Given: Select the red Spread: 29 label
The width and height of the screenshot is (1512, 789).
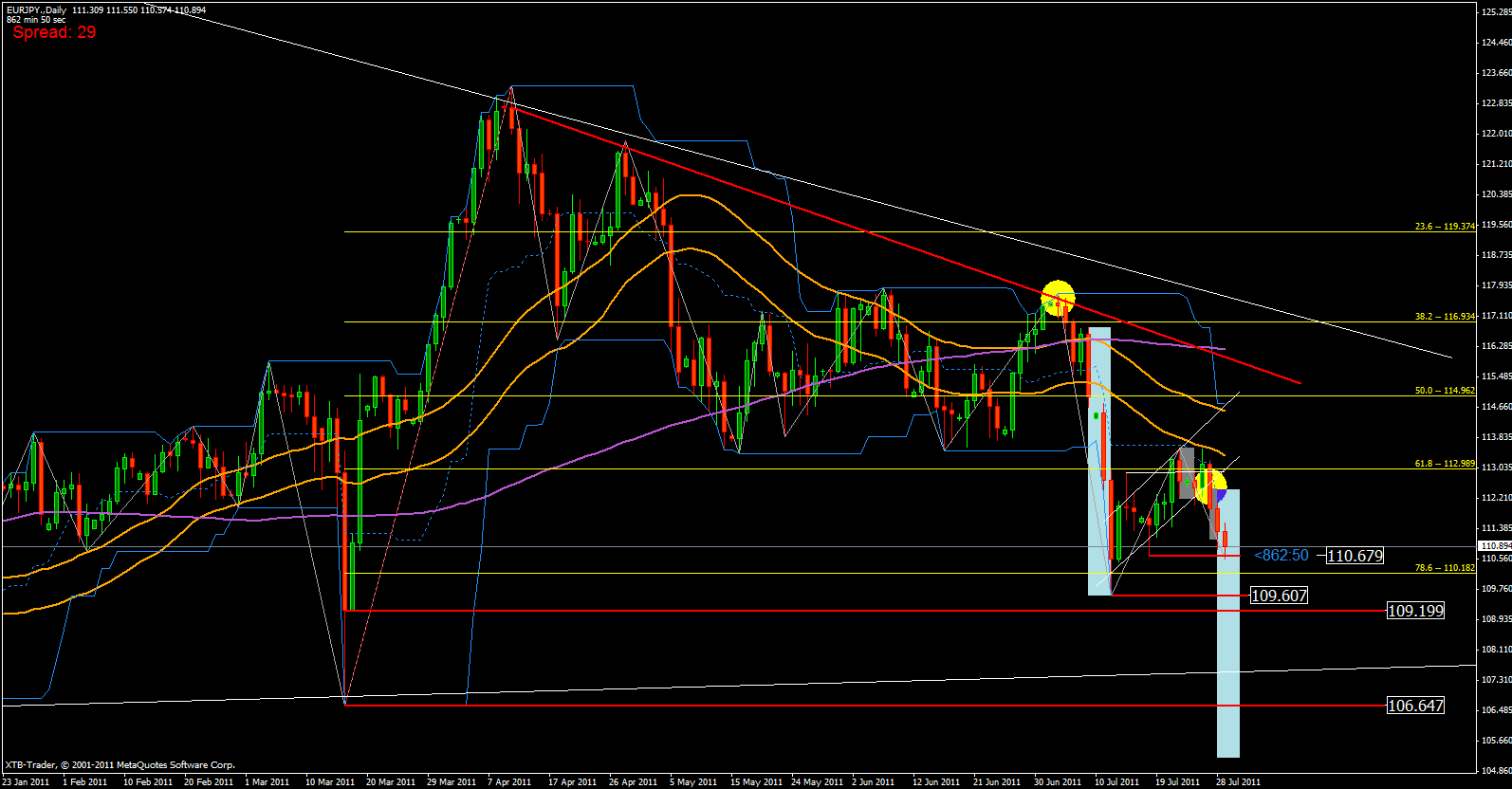Looking at the screenshot, I should [x=54, y=32].
